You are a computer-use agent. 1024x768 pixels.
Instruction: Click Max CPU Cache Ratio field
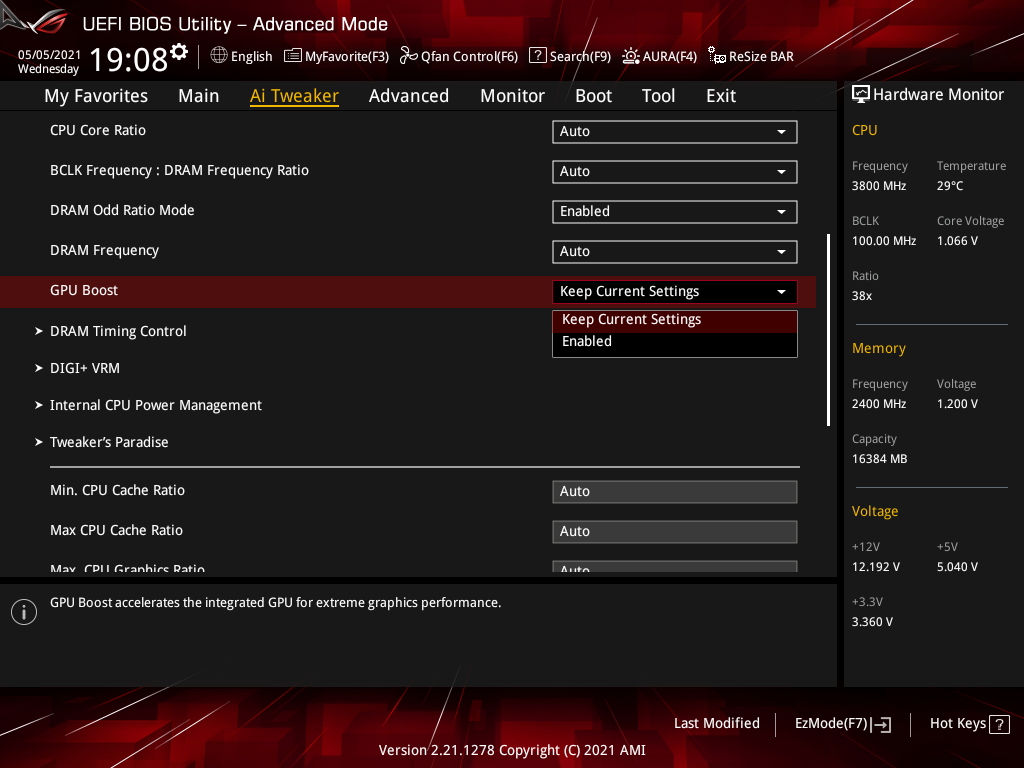pyautogui.click(x=675, y=532)
